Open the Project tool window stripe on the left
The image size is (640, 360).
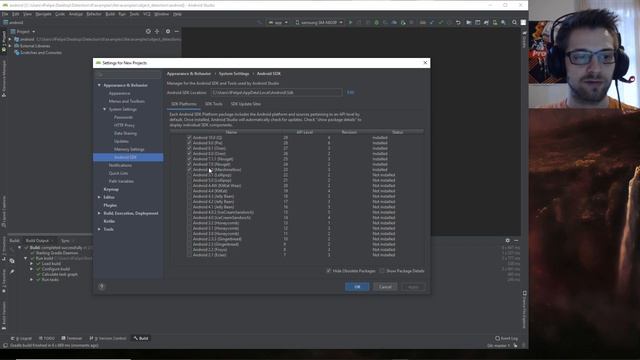coord(4,41)
